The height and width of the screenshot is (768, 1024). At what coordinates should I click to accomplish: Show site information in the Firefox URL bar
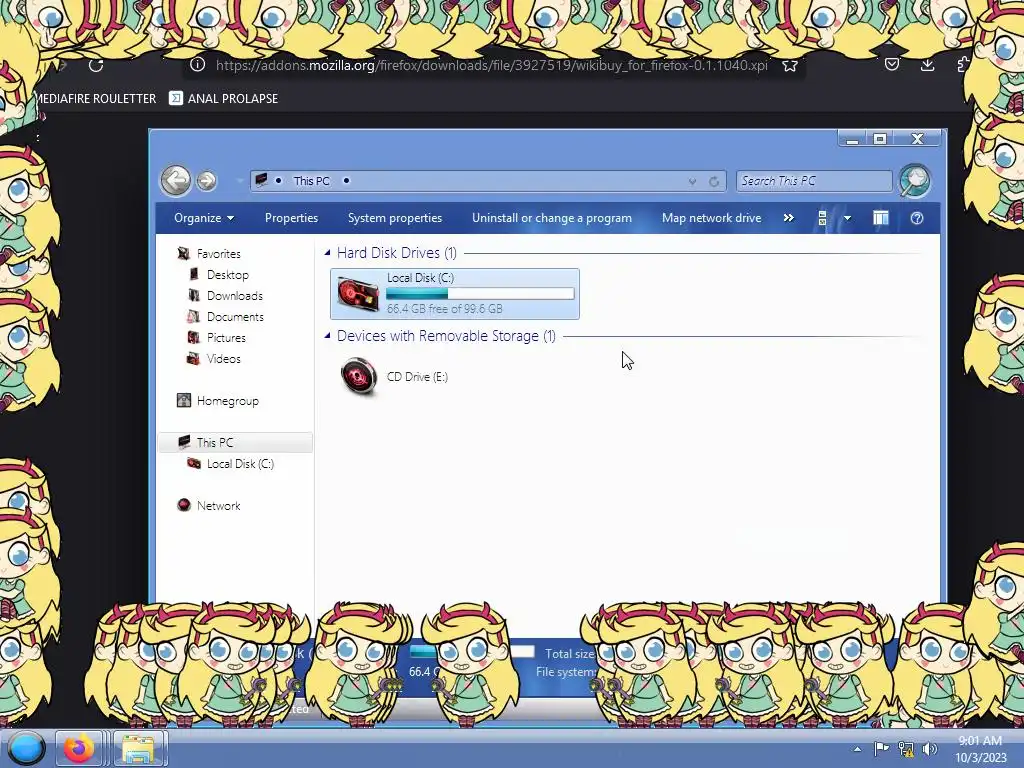(x=197, y=65)
